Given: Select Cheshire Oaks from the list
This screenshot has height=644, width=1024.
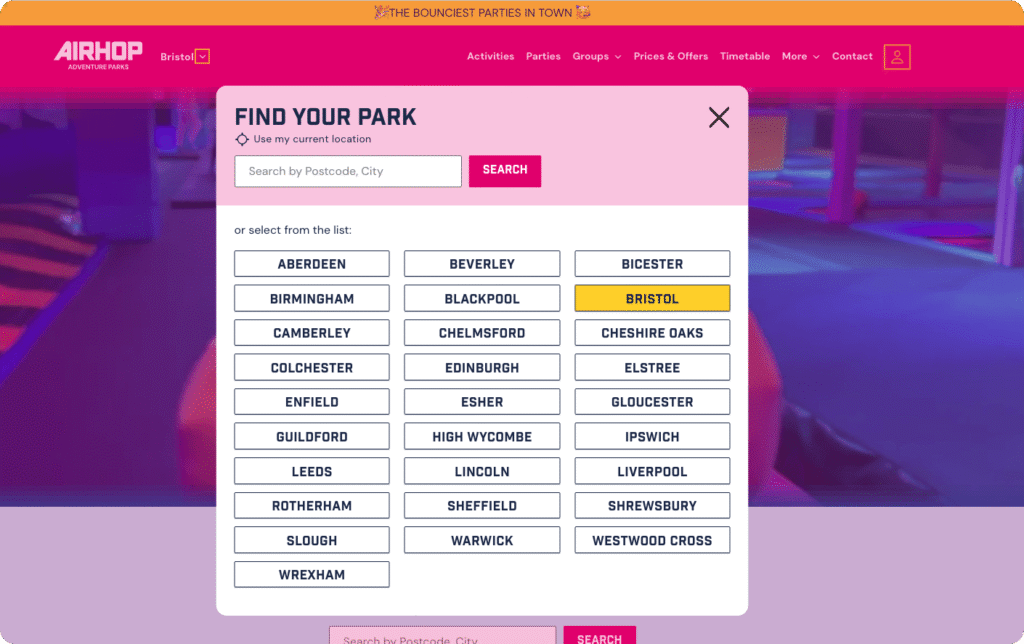Looking at the screenshot, I should coord(652,333).
